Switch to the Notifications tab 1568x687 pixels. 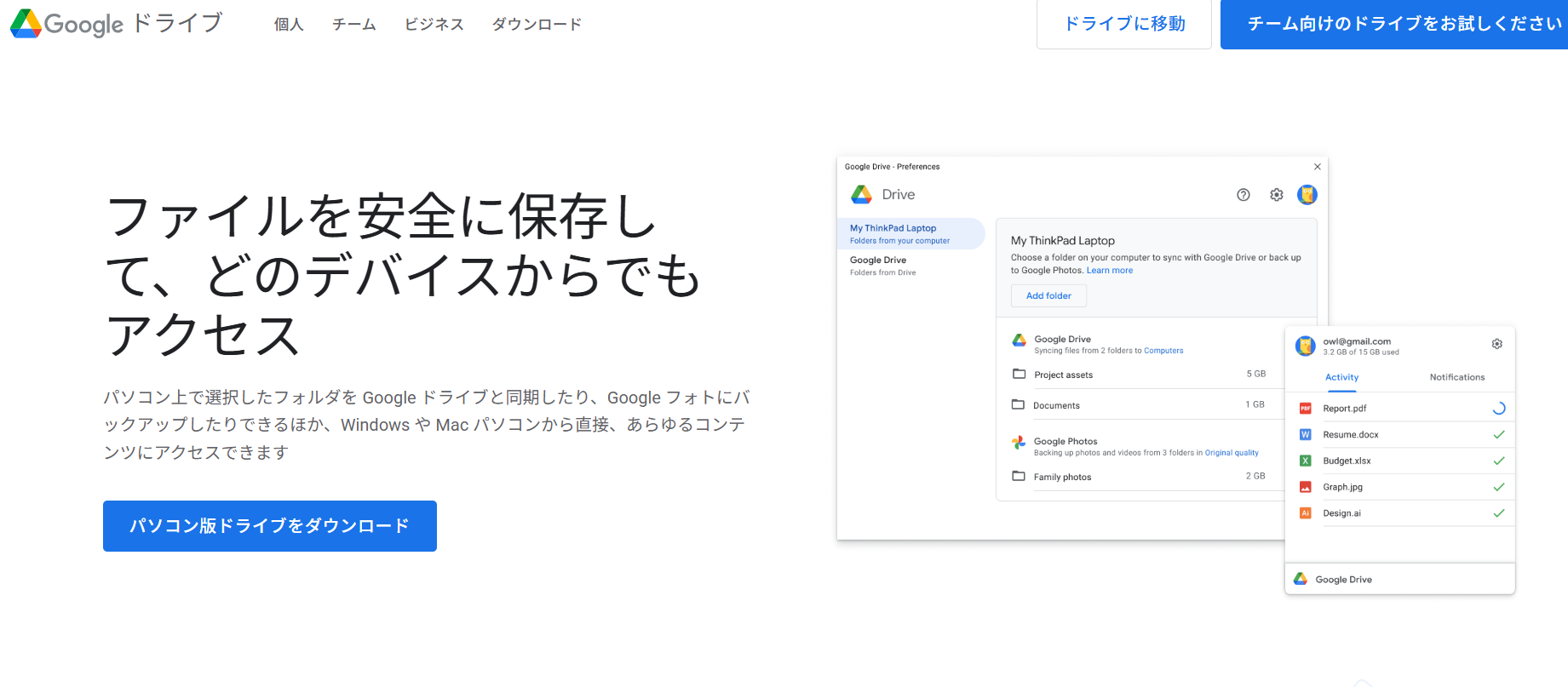[1457, 377]
